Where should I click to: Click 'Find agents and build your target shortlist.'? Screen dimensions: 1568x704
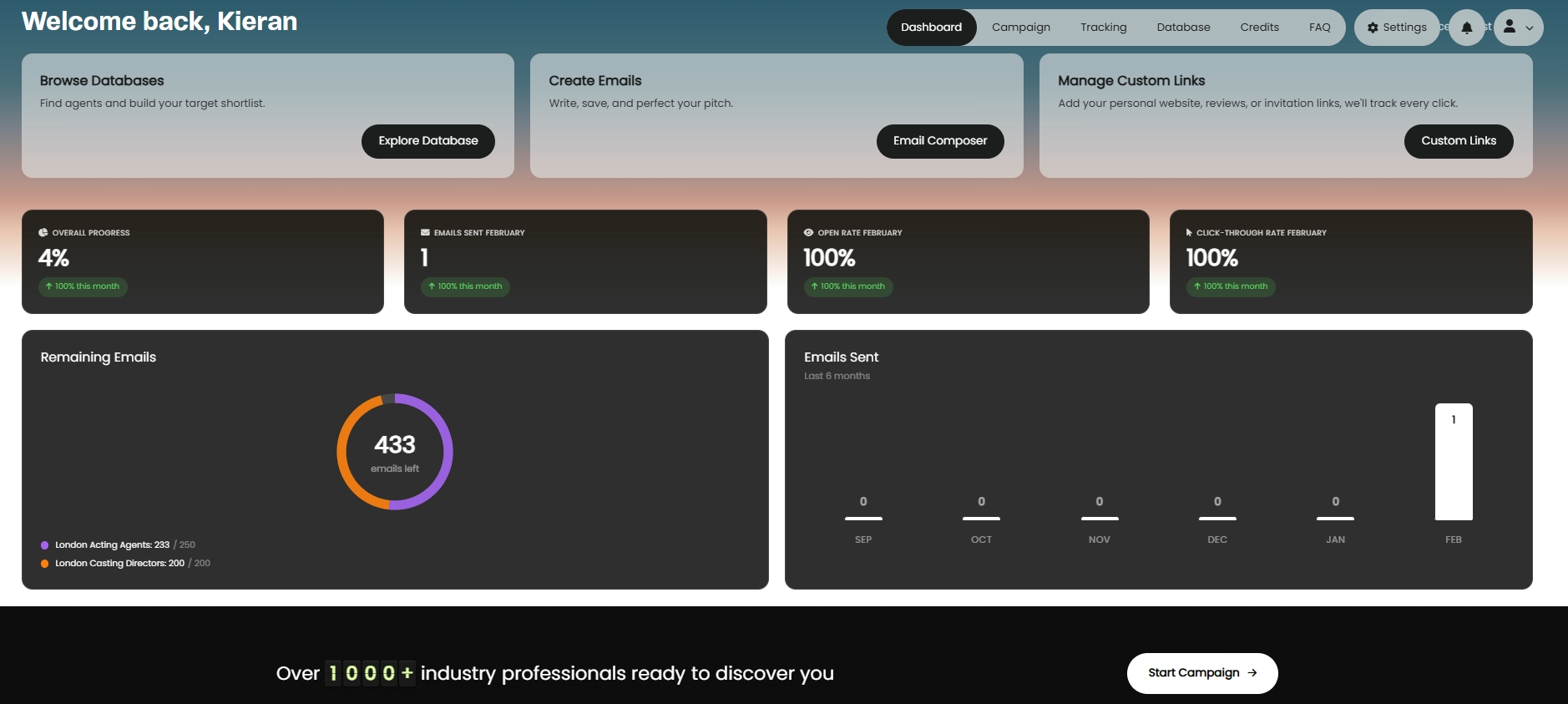click(x=152, y=104)
